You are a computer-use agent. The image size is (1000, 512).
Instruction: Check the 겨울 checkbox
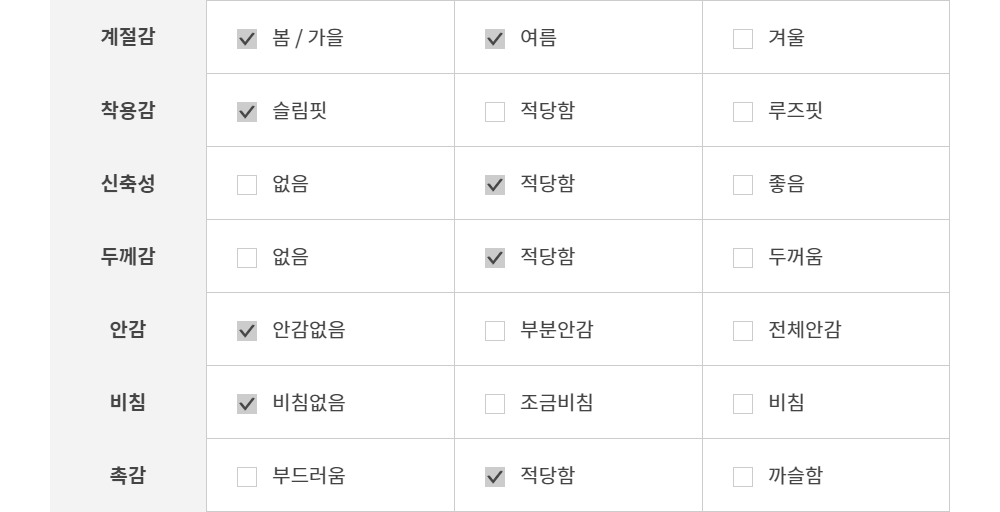click(x=743, y=39)
